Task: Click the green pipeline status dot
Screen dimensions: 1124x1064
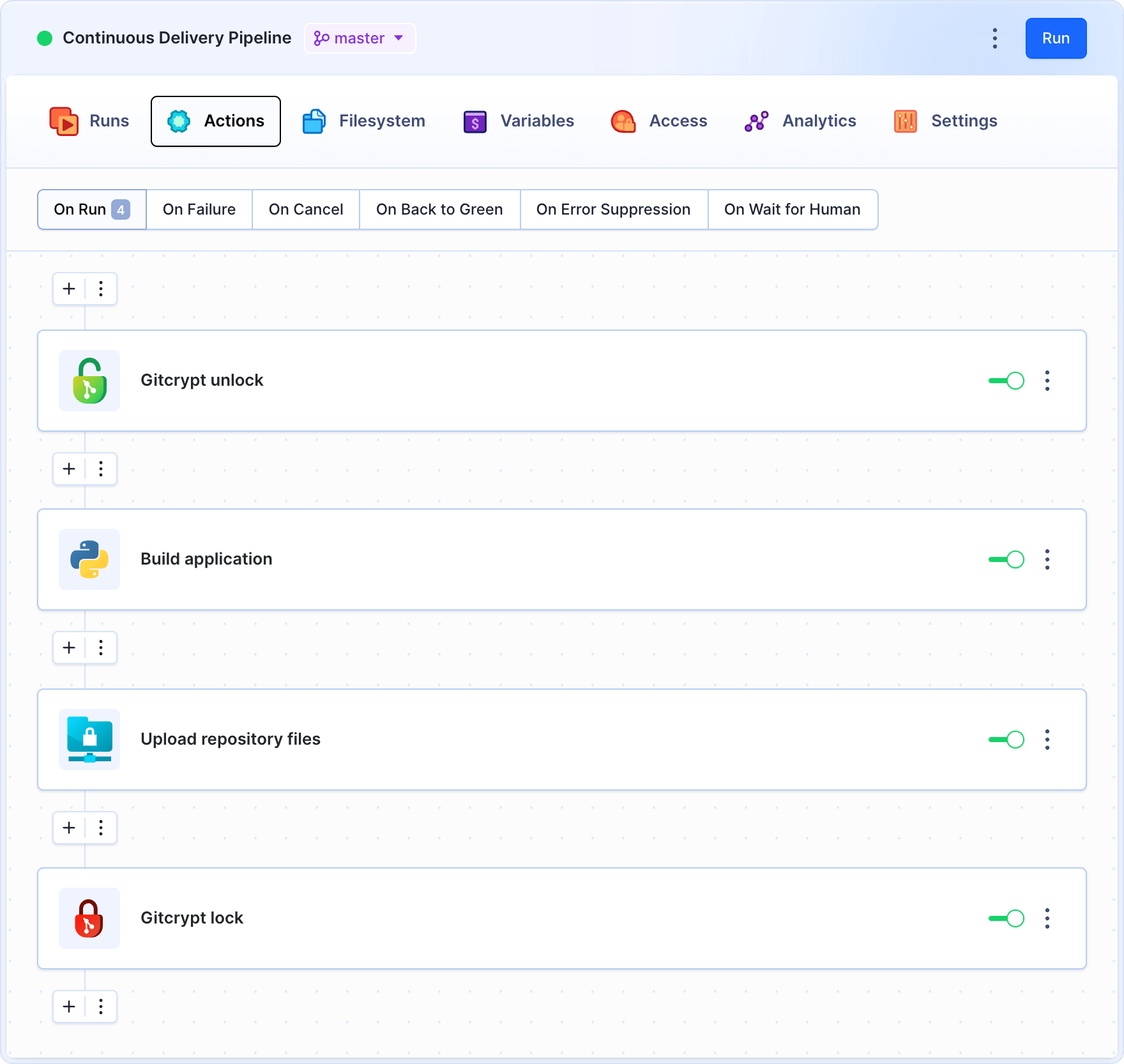Action: coord(45,38)
